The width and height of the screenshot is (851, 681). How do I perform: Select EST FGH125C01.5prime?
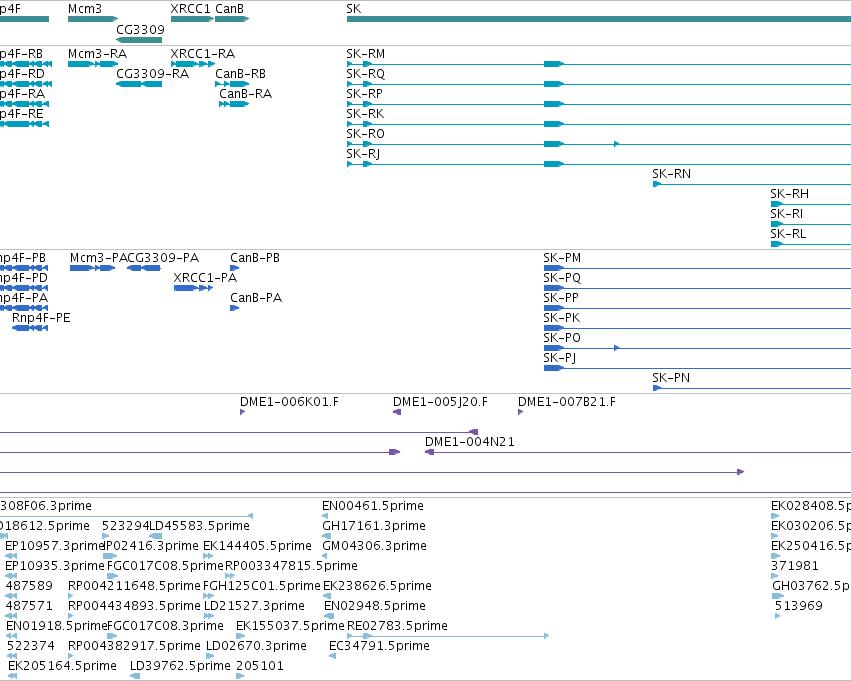(262, 586)
